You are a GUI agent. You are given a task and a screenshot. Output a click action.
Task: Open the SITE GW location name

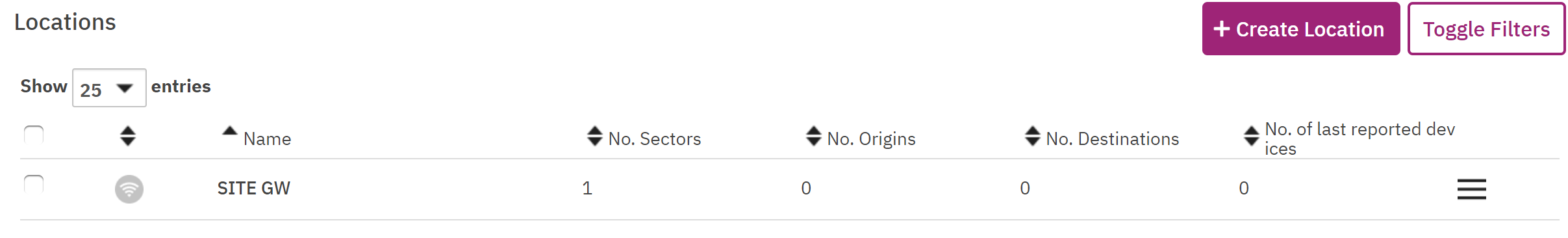click(x=254, y=188)
